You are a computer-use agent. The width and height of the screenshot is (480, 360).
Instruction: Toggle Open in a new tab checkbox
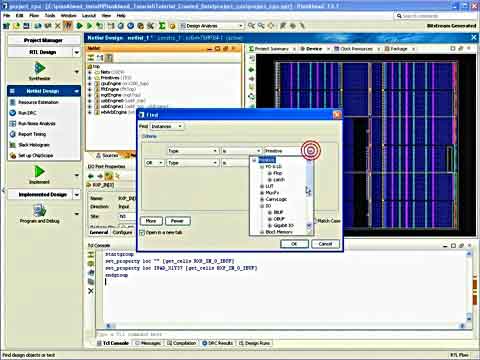pyautogui.click(x=142, y=232)
